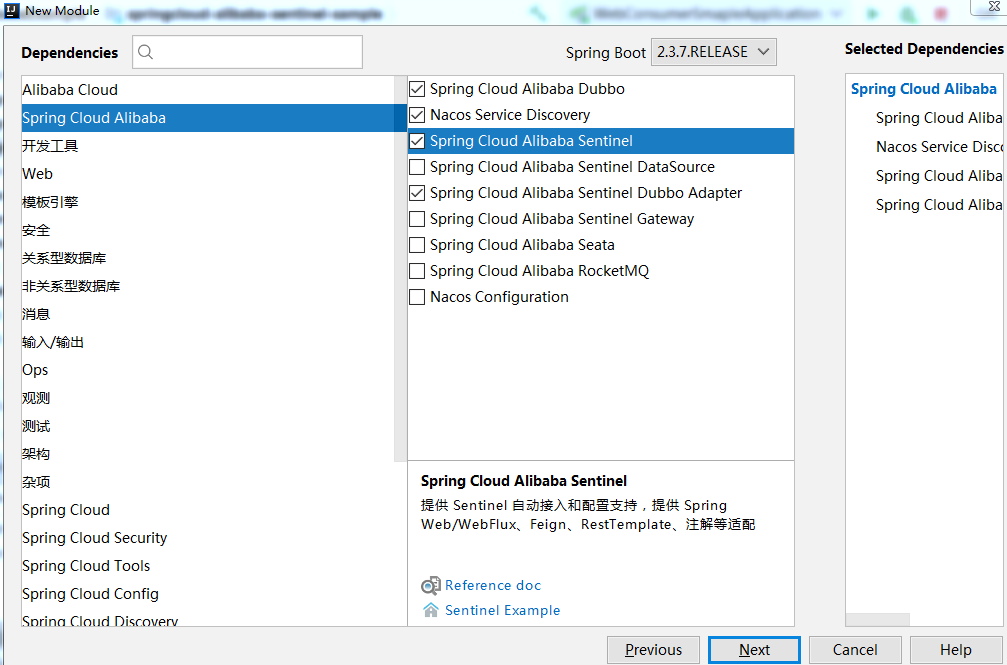Click the Help button
This screenshot has height=665, width=1007.
(x=956, y=650)
